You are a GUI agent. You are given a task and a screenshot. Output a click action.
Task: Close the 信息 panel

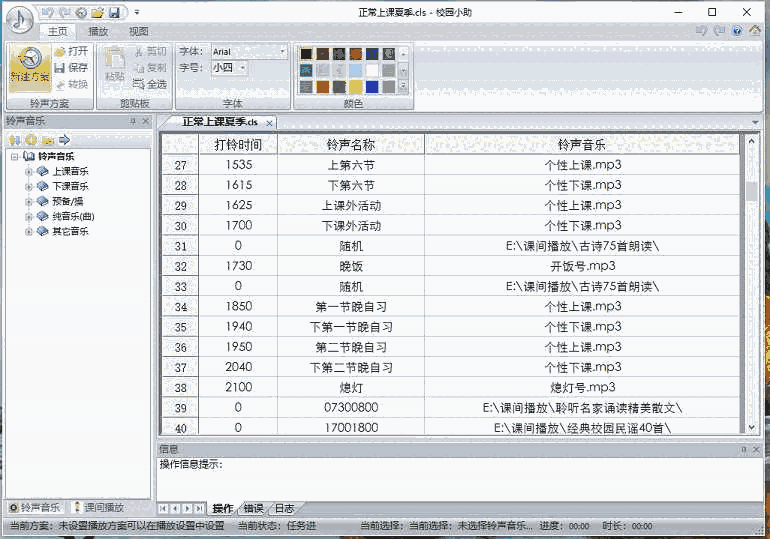756,449
